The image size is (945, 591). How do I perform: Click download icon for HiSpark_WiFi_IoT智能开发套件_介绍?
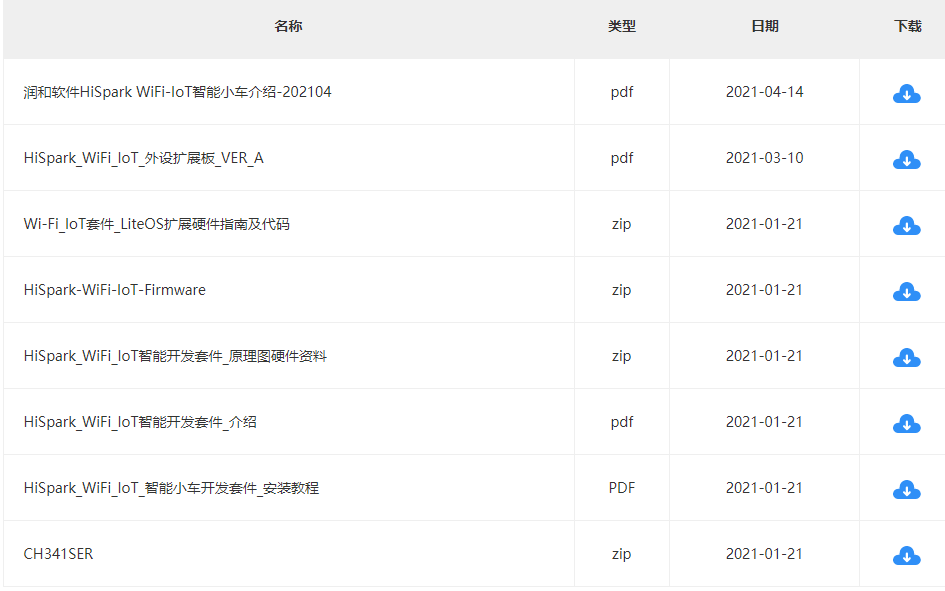pos(906,424)
